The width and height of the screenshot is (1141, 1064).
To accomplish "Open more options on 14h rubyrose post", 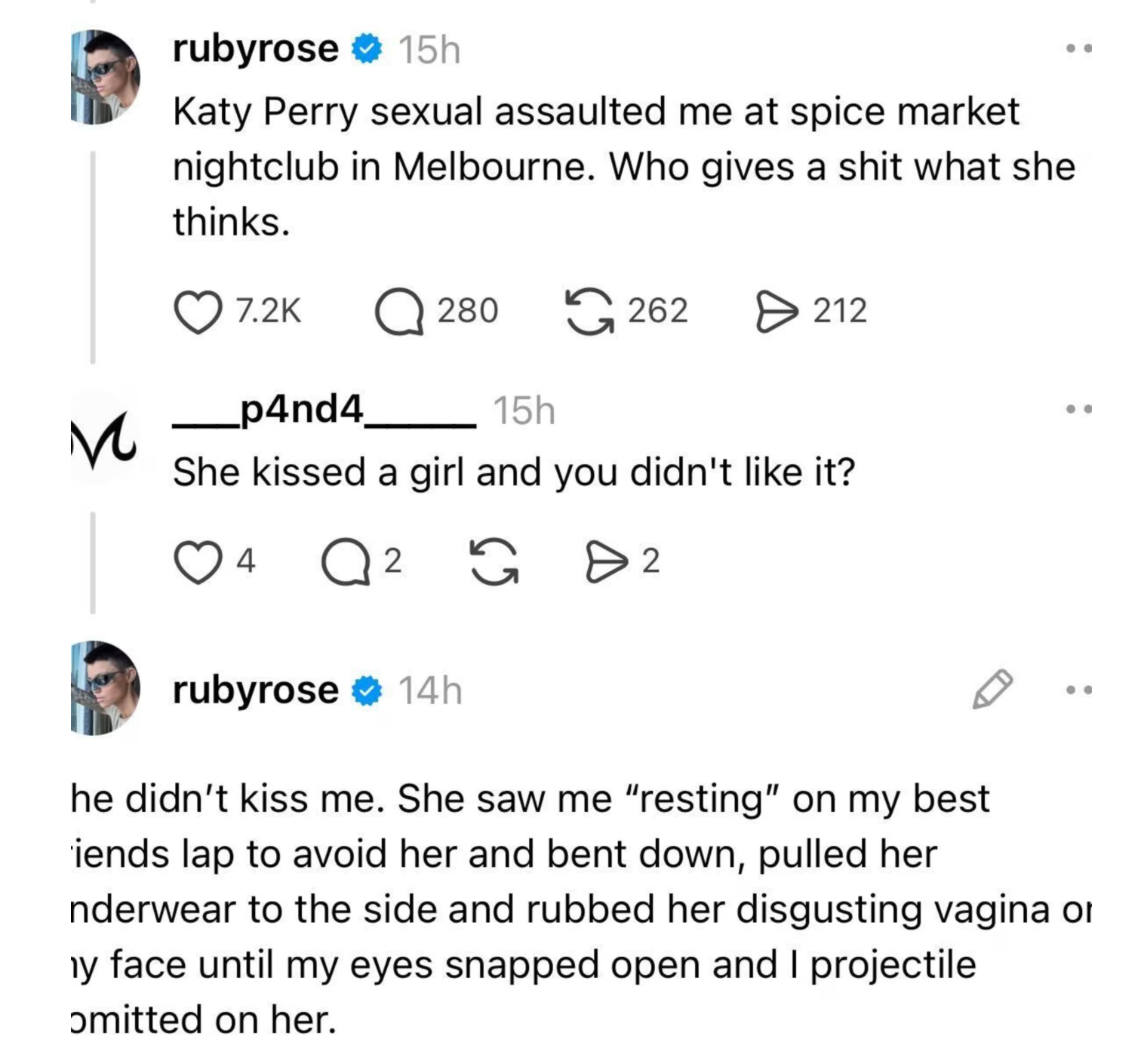I will (1078, 690).
